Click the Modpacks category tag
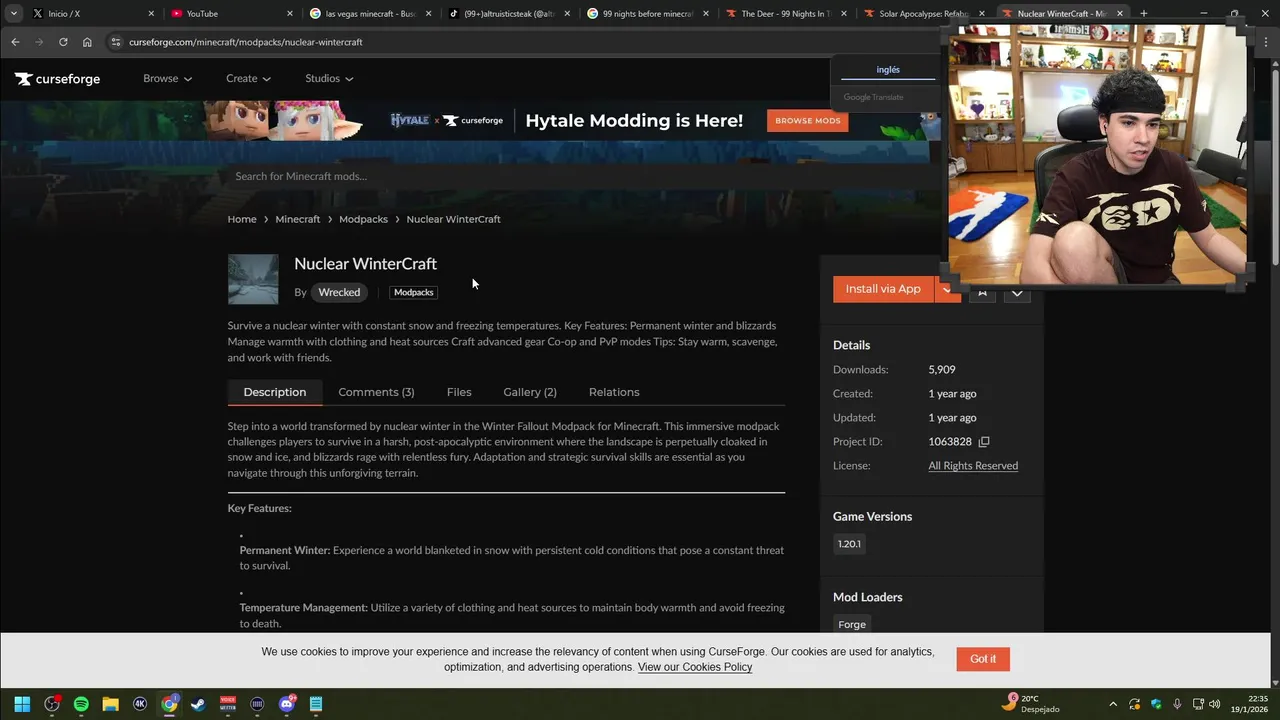This screenshot has width=1280, height=720. (414, 292)
